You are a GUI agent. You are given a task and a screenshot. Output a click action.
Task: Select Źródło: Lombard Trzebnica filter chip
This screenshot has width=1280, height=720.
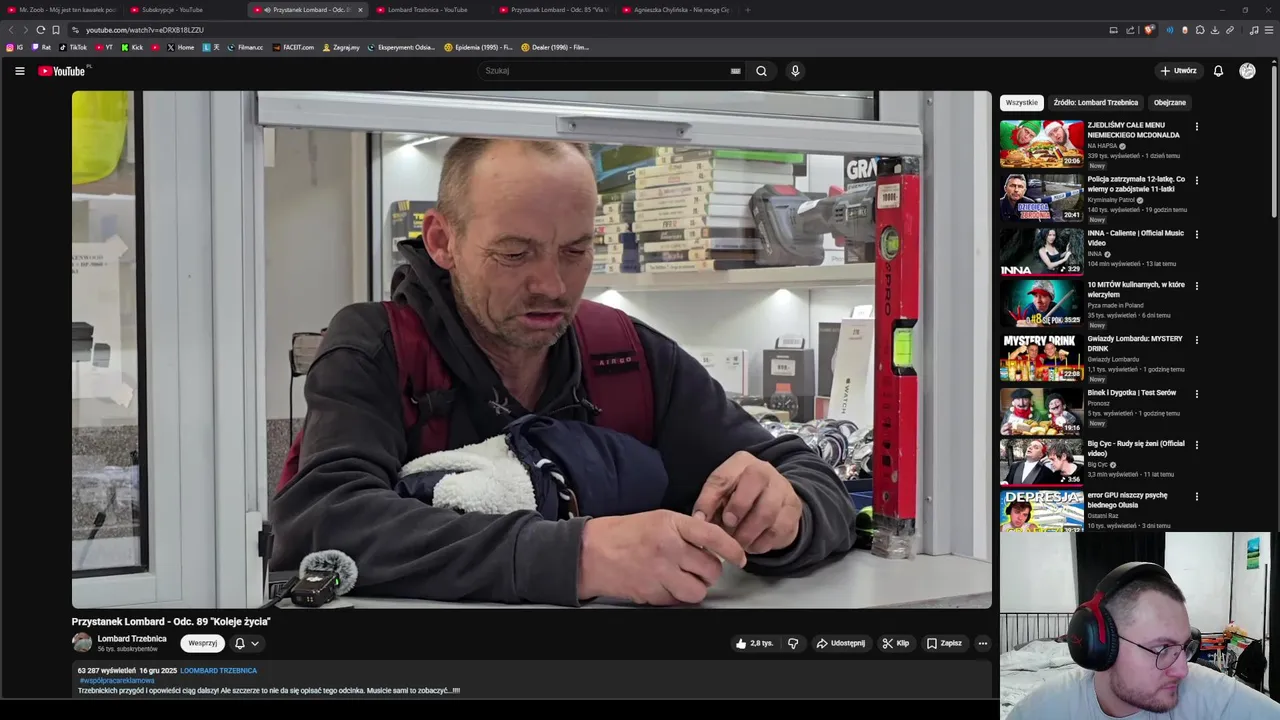(x=1095, y=102)
